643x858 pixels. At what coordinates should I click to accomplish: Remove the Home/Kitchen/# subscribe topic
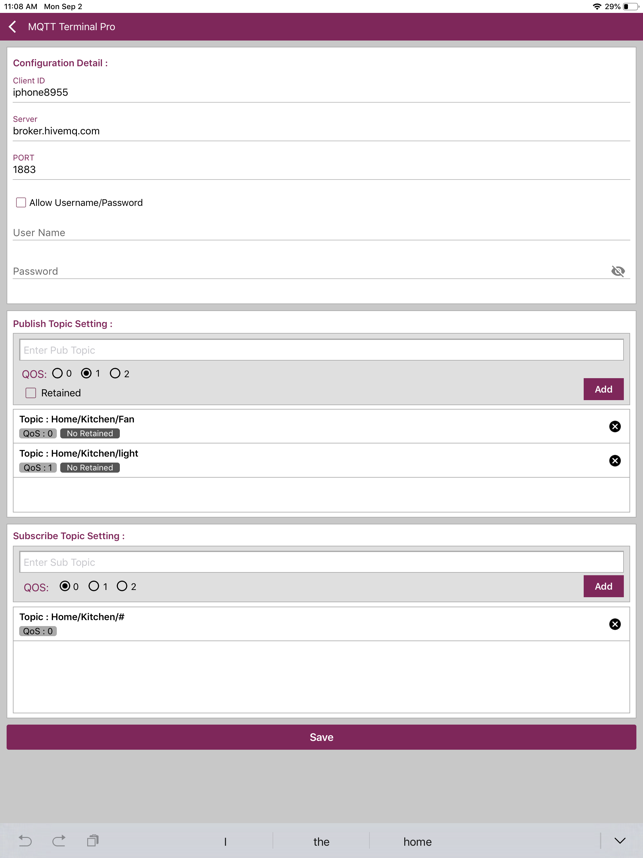[615, 624]
